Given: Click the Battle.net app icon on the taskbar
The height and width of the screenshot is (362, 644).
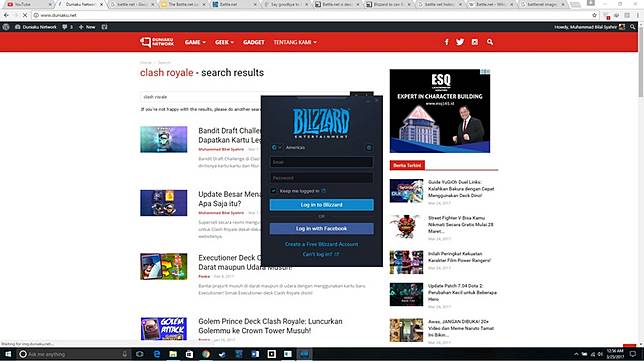Looking at the screenshot, I should [x=304, y=354].
